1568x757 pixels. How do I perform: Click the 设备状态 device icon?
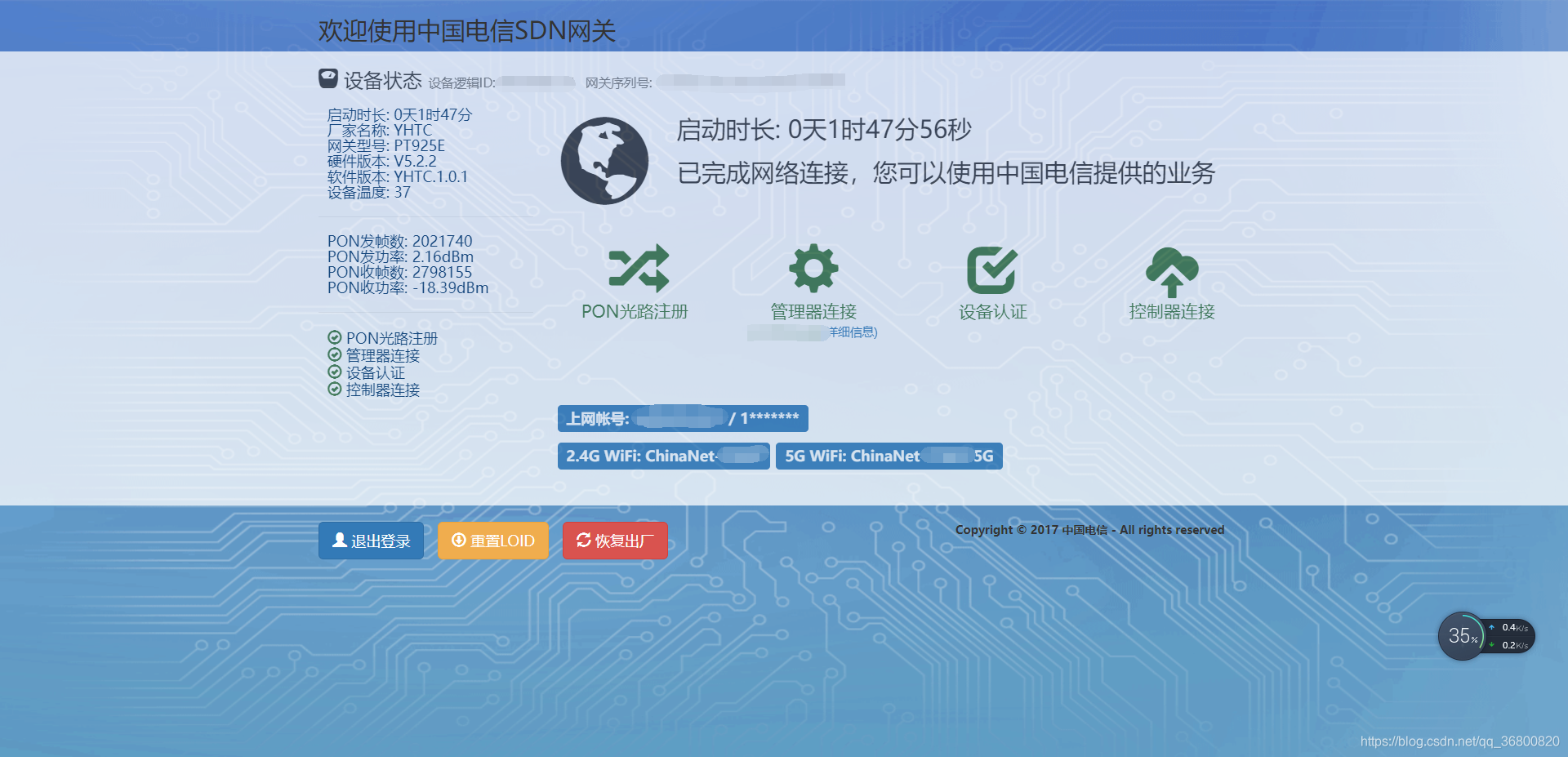click(328, 78)
